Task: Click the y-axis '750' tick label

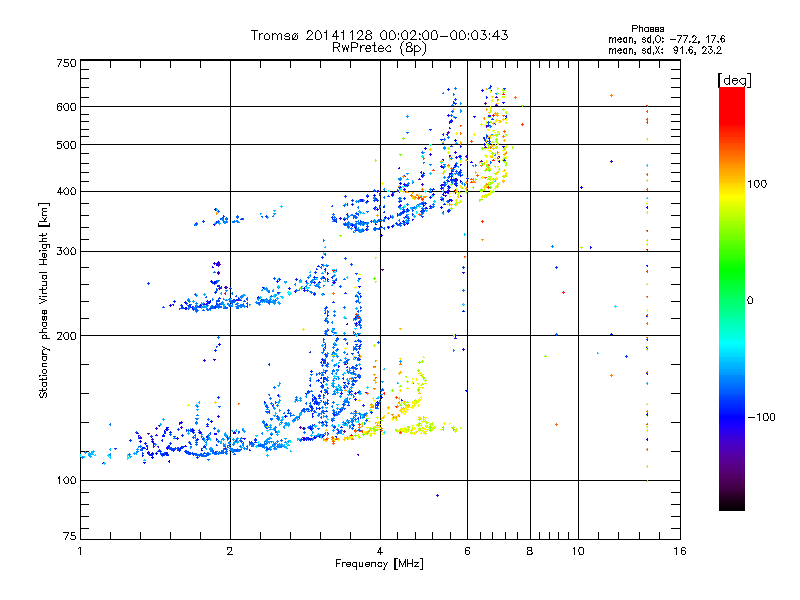Action: click(66, 63)
